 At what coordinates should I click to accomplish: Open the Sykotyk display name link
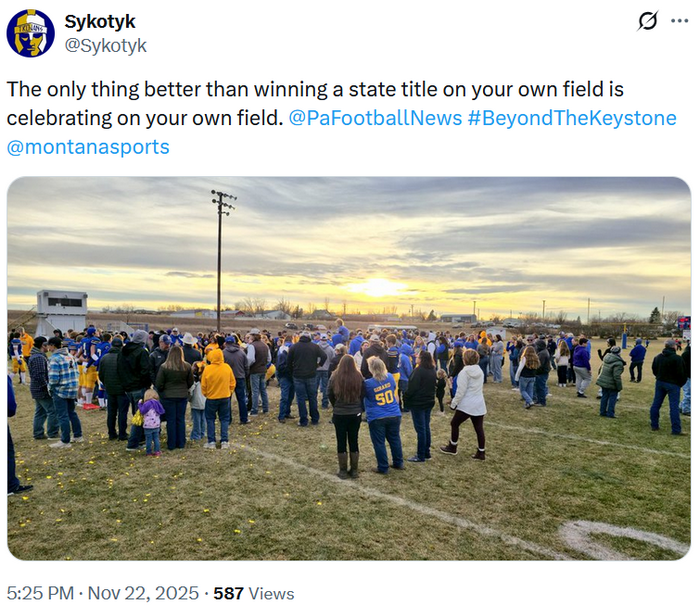coord(100,22)
